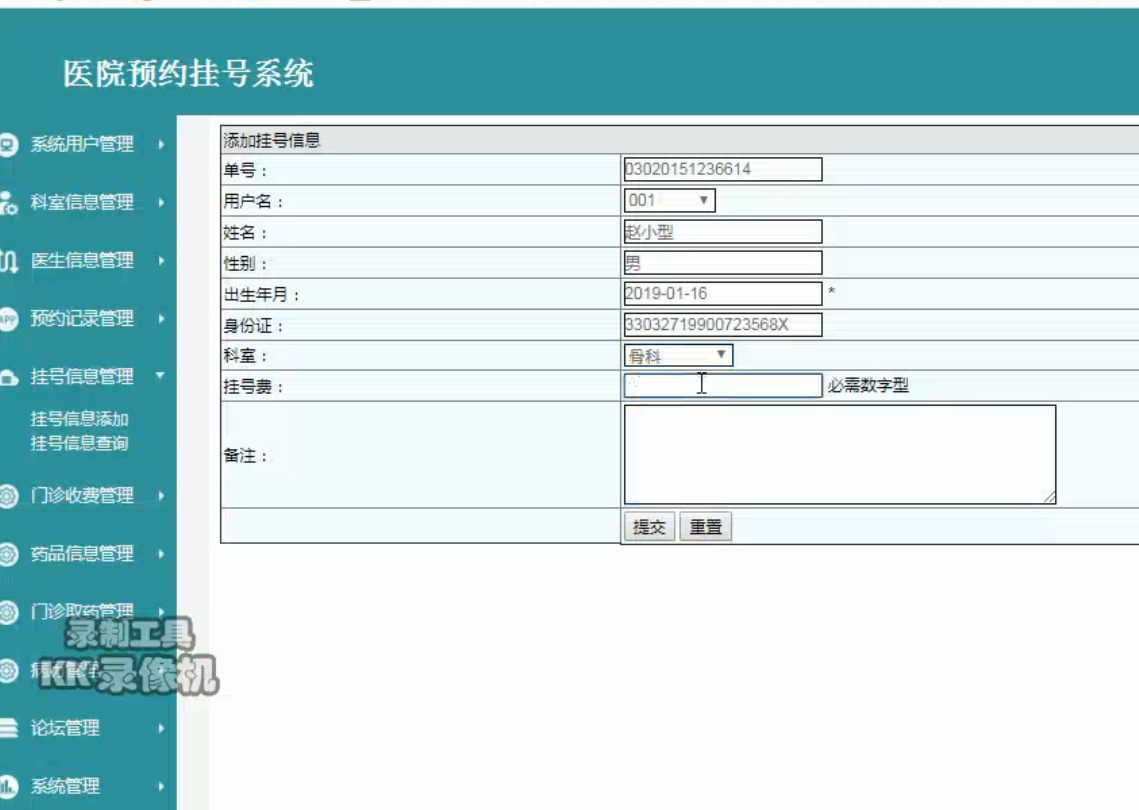Focus the 挂号费 input field
1139x810 pixels.
click(723, 386)
